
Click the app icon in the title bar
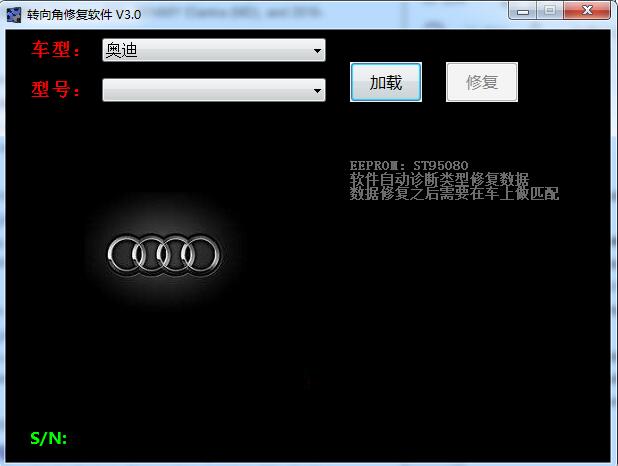[x=14, y=15]
